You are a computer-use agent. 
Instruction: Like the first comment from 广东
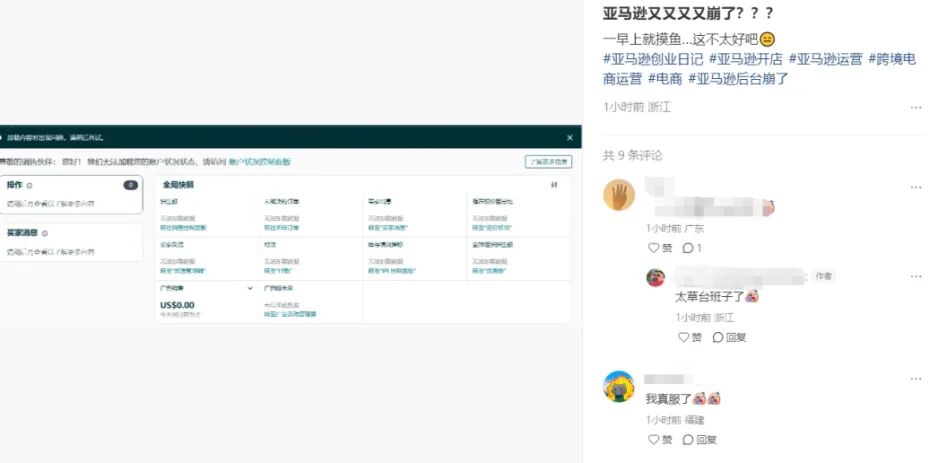pos(660,248)
